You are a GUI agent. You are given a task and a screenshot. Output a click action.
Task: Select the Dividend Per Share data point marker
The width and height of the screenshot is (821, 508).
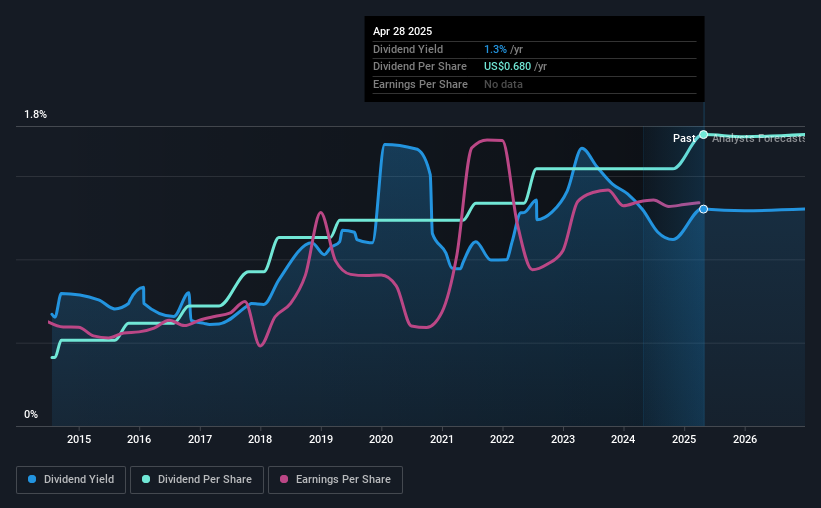(x=704, y=135)
